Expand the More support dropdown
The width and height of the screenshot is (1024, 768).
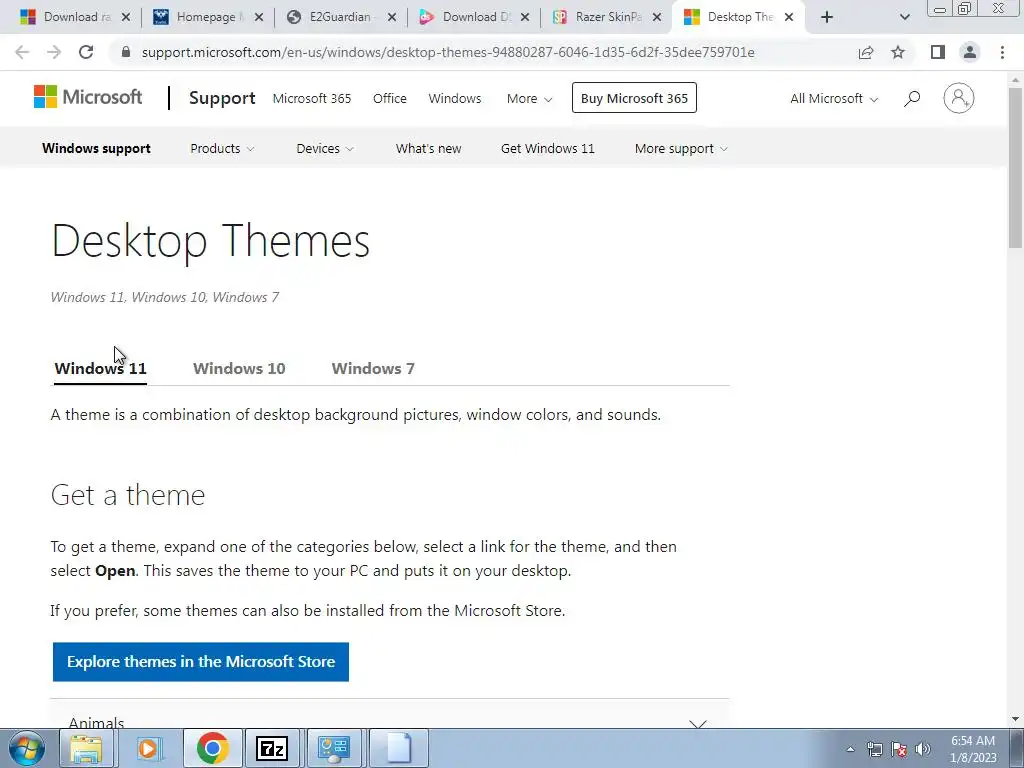tap(681, 148)
